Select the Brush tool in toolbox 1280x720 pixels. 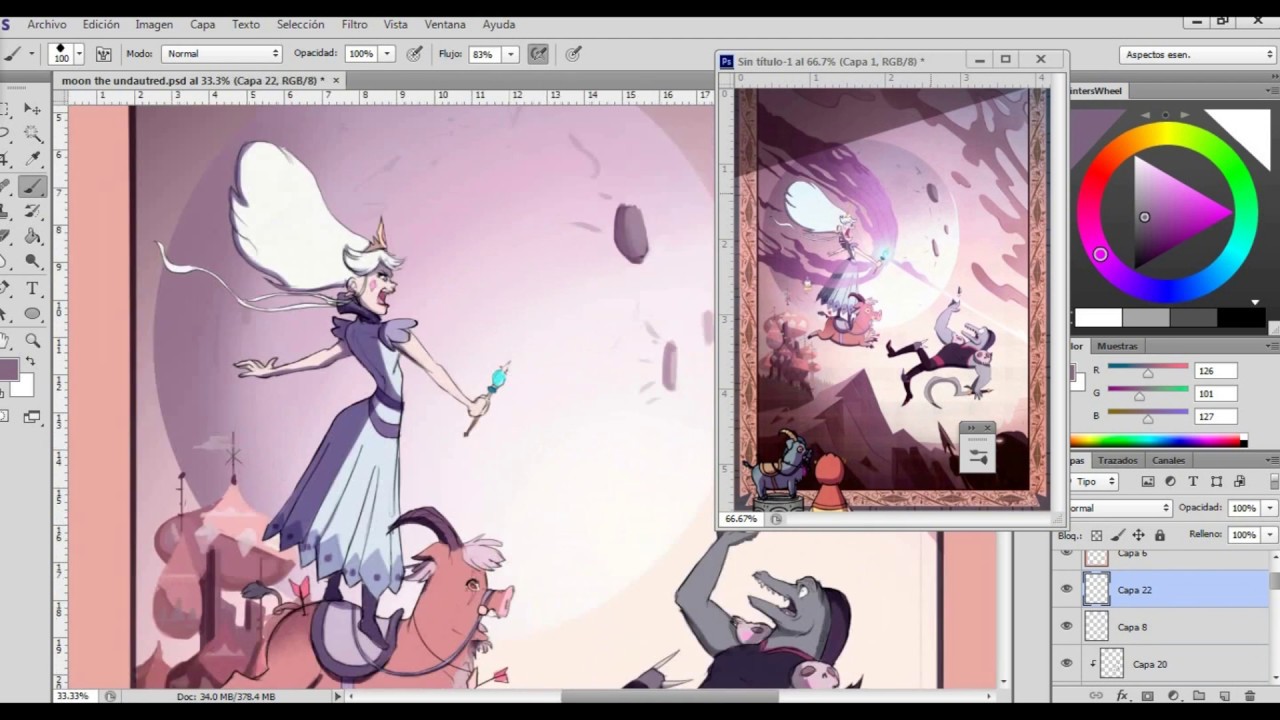(x=33, y=186)
